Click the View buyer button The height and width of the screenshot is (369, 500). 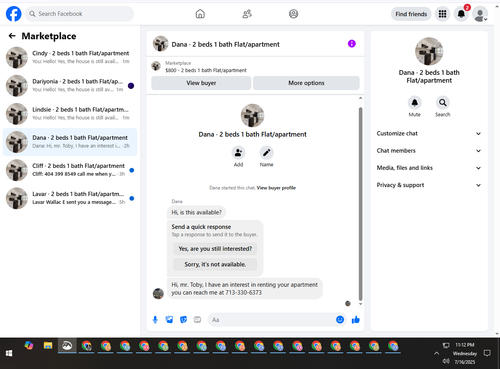201,83
